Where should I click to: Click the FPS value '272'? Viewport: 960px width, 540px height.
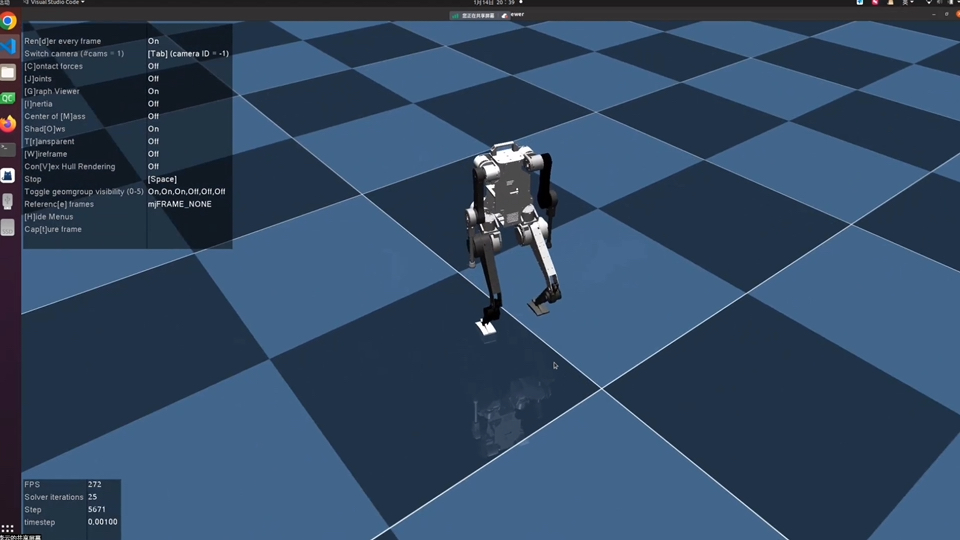coord(94,484)
